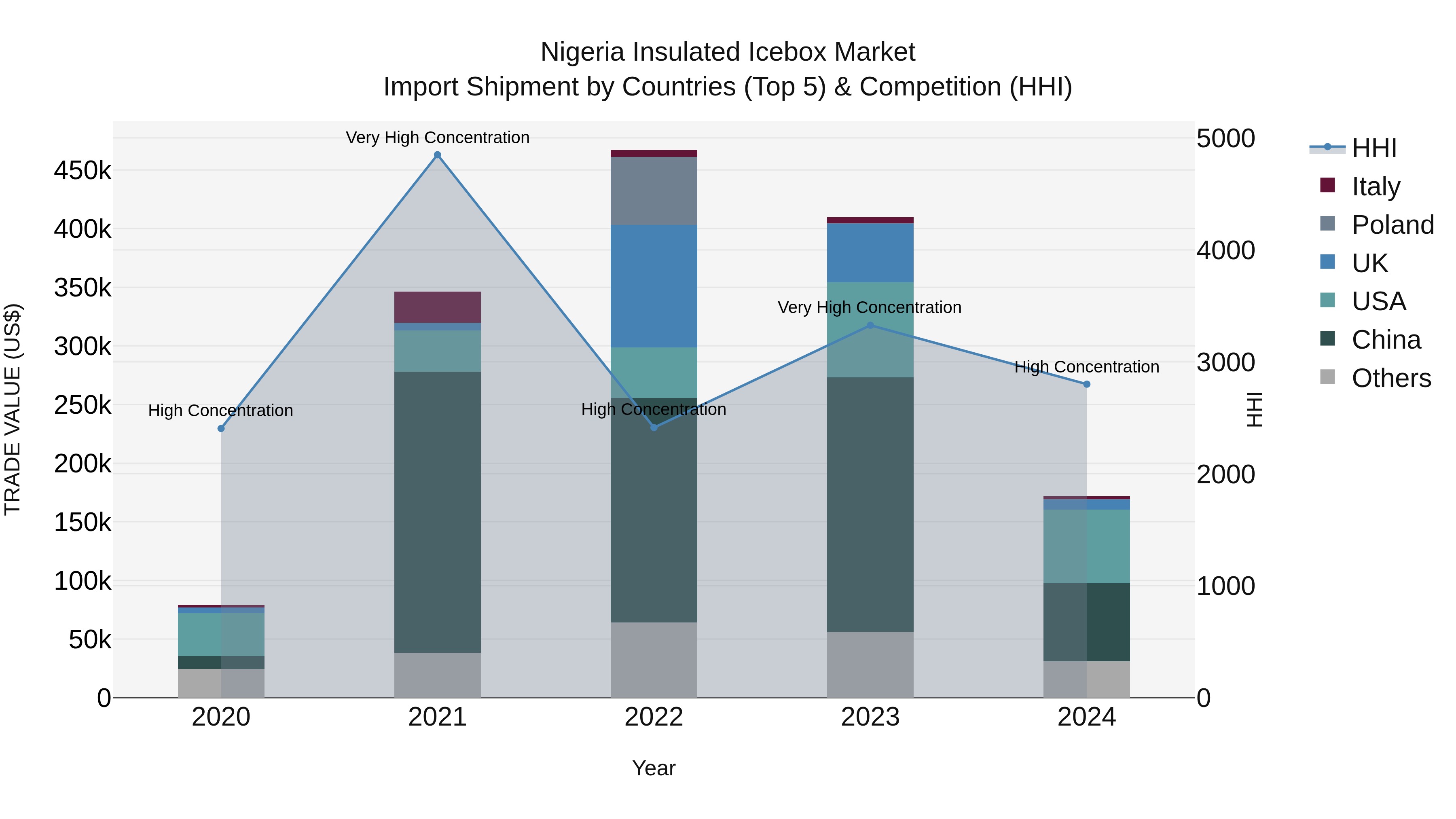Click the 2022 UK blue bar segment
The image size is (1456, 819).
[x=654, y=286]
